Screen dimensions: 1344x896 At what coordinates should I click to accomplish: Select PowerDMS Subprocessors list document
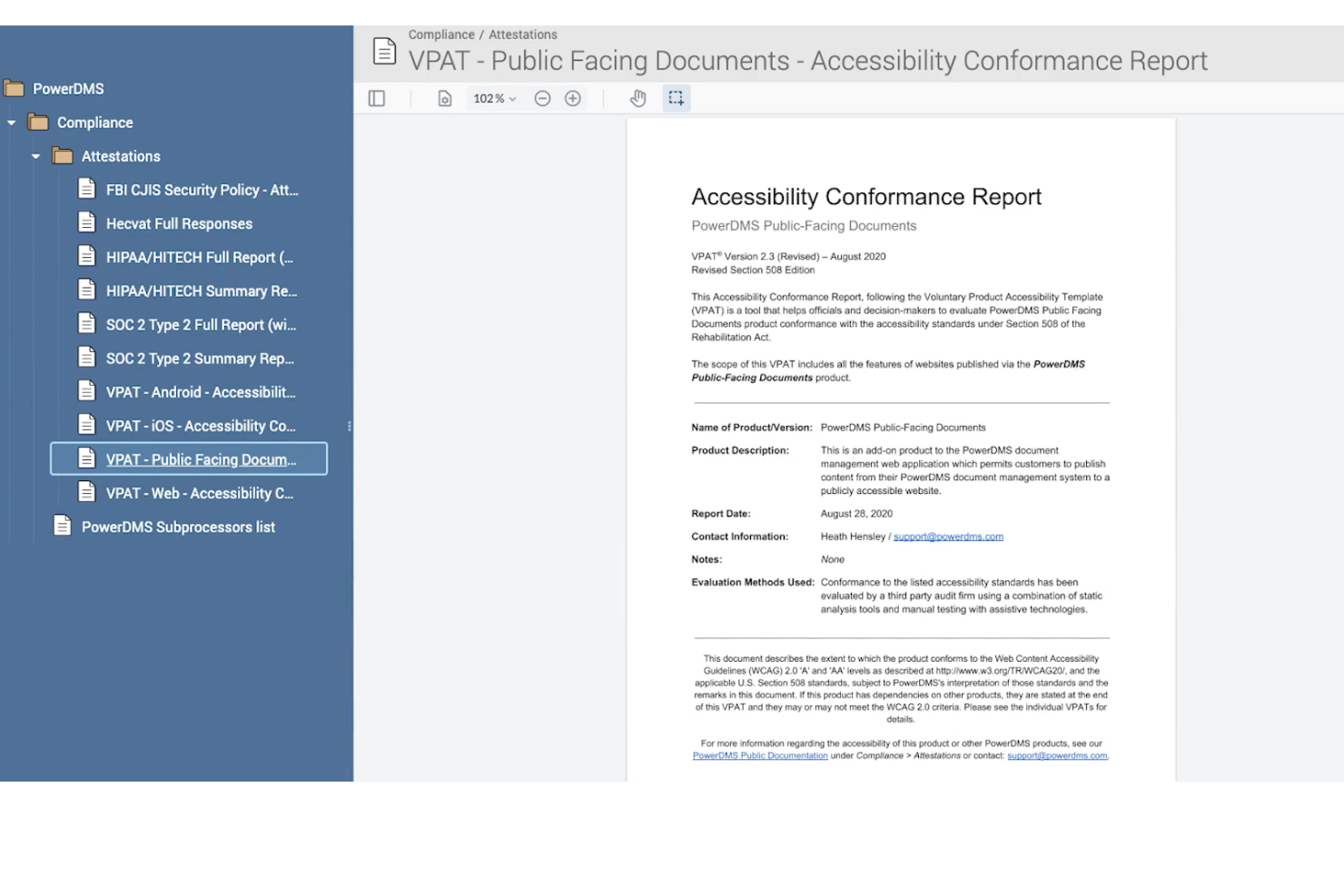pyautogui.click(x=178, y=527)
